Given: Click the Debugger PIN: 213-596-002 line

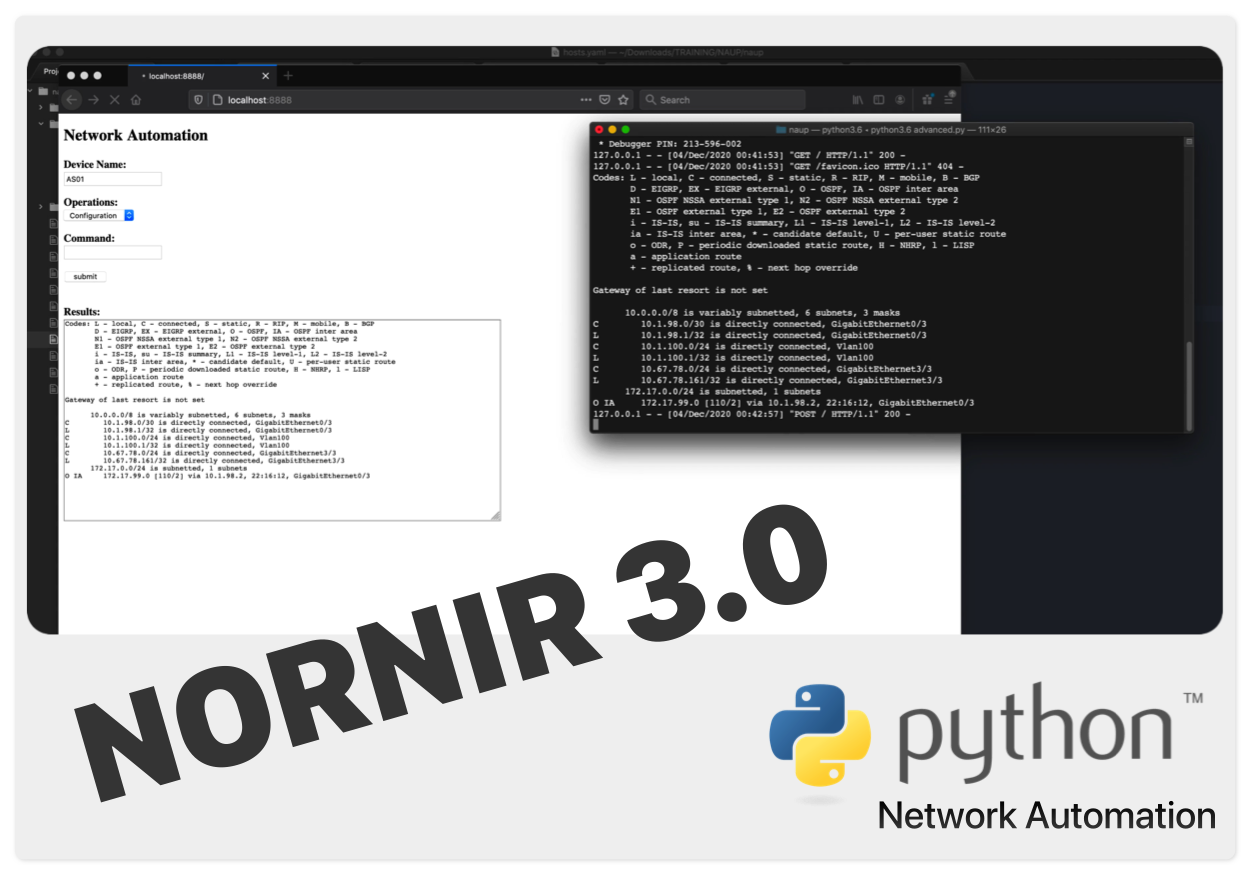Looking at the screenshot, I should [x=669, y=144].
